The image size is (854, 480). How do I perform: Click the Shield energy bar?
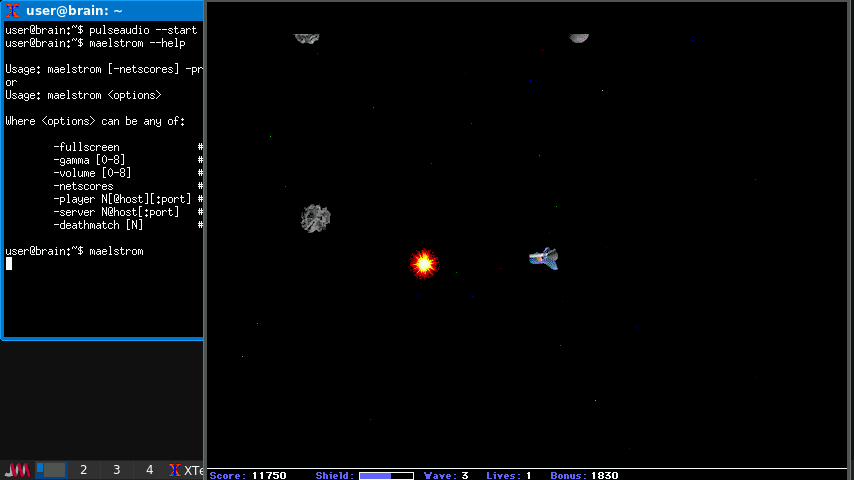point(386,476)
